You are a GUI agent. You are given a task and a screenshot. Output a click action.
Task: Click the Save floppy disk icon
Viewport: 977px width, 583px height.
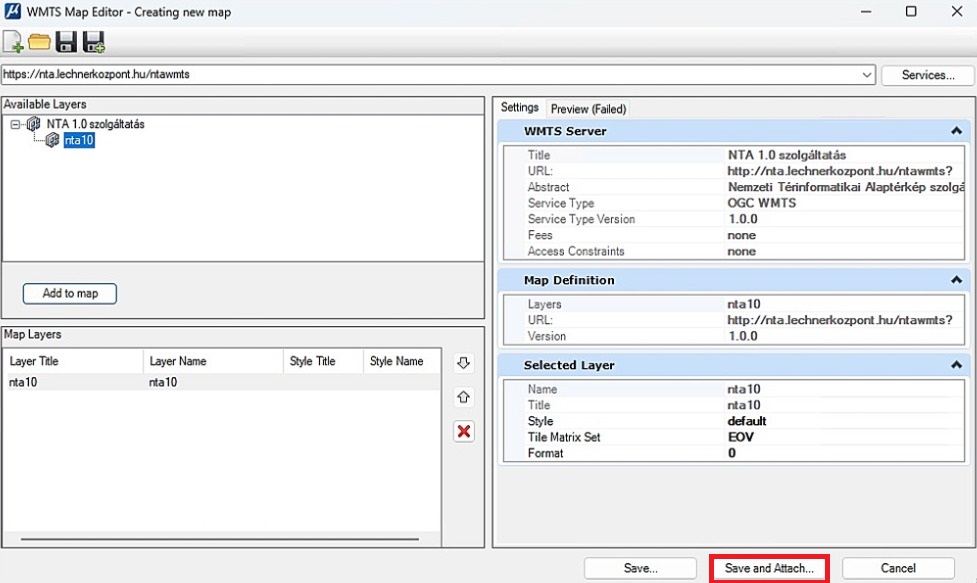[66, 42]
